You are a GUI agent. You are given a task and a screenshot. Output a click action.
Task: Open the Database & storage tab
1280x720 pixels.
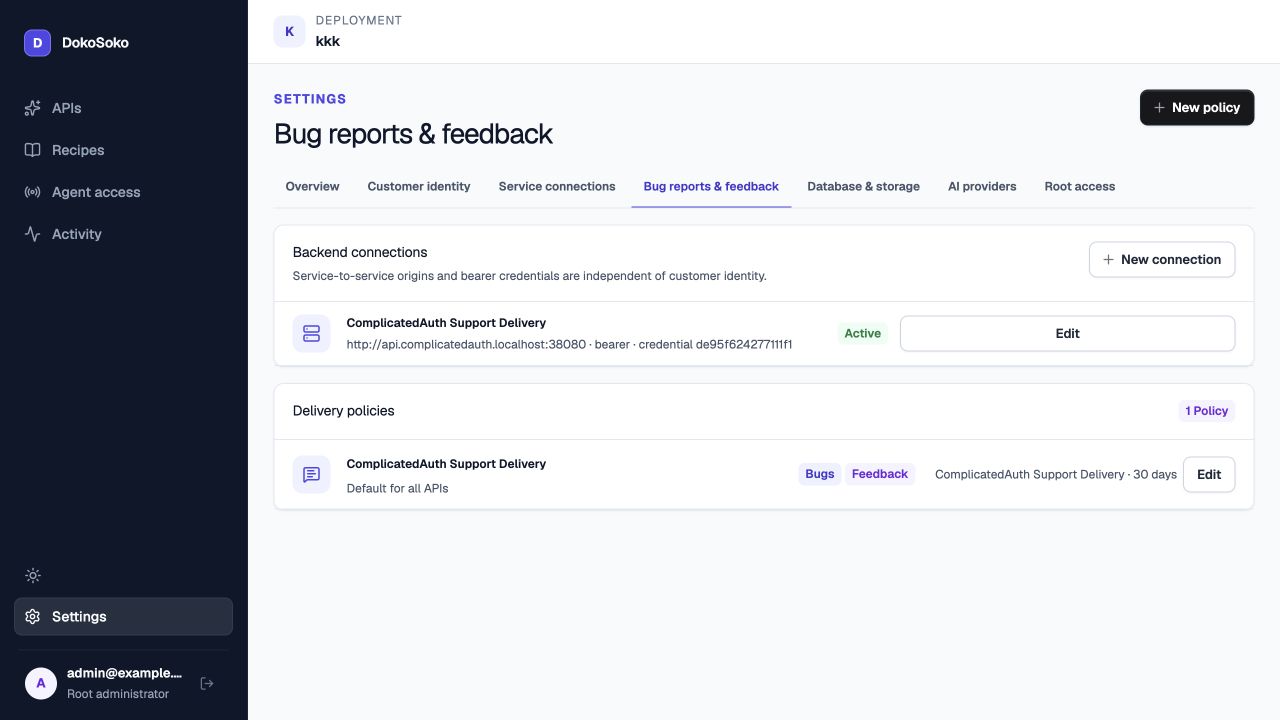click(863, 186)
